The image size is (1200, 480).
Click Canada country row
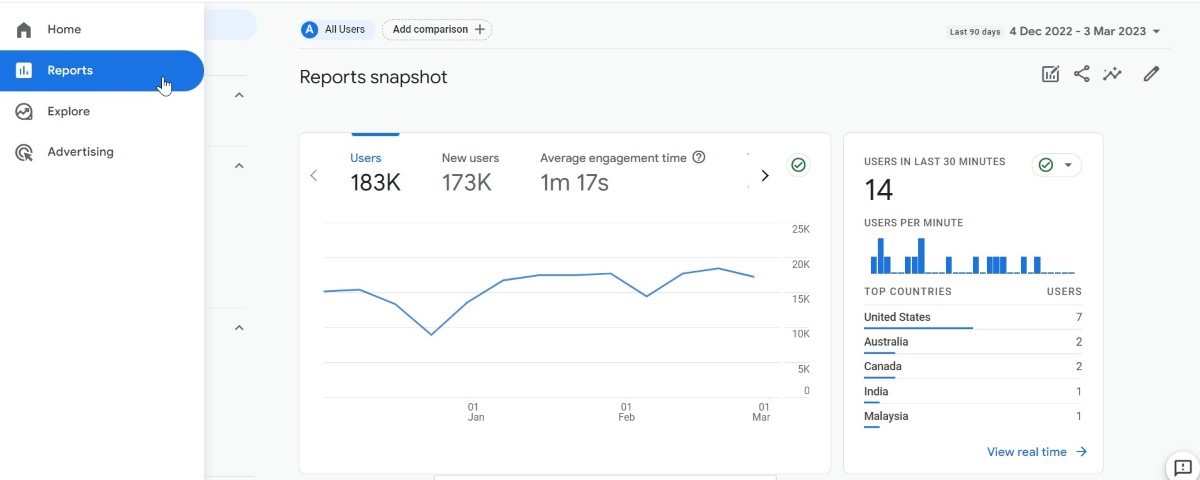tap(973, 367)
